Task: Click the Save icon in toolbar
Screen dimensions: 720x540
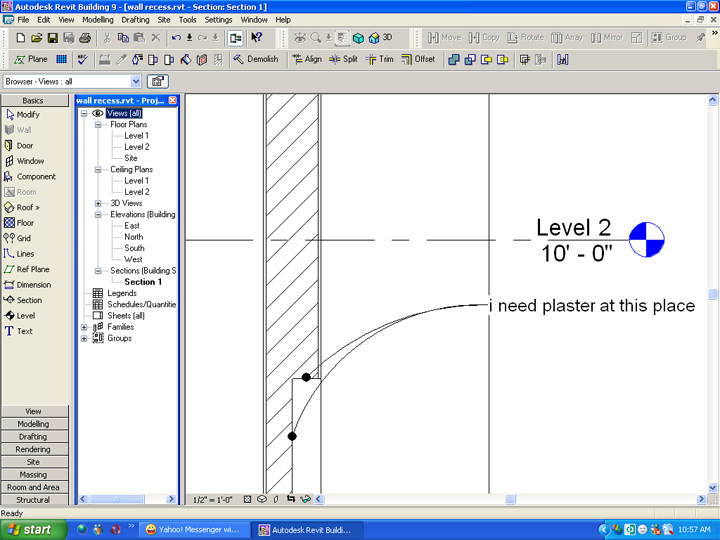Action: pos(53,38)
